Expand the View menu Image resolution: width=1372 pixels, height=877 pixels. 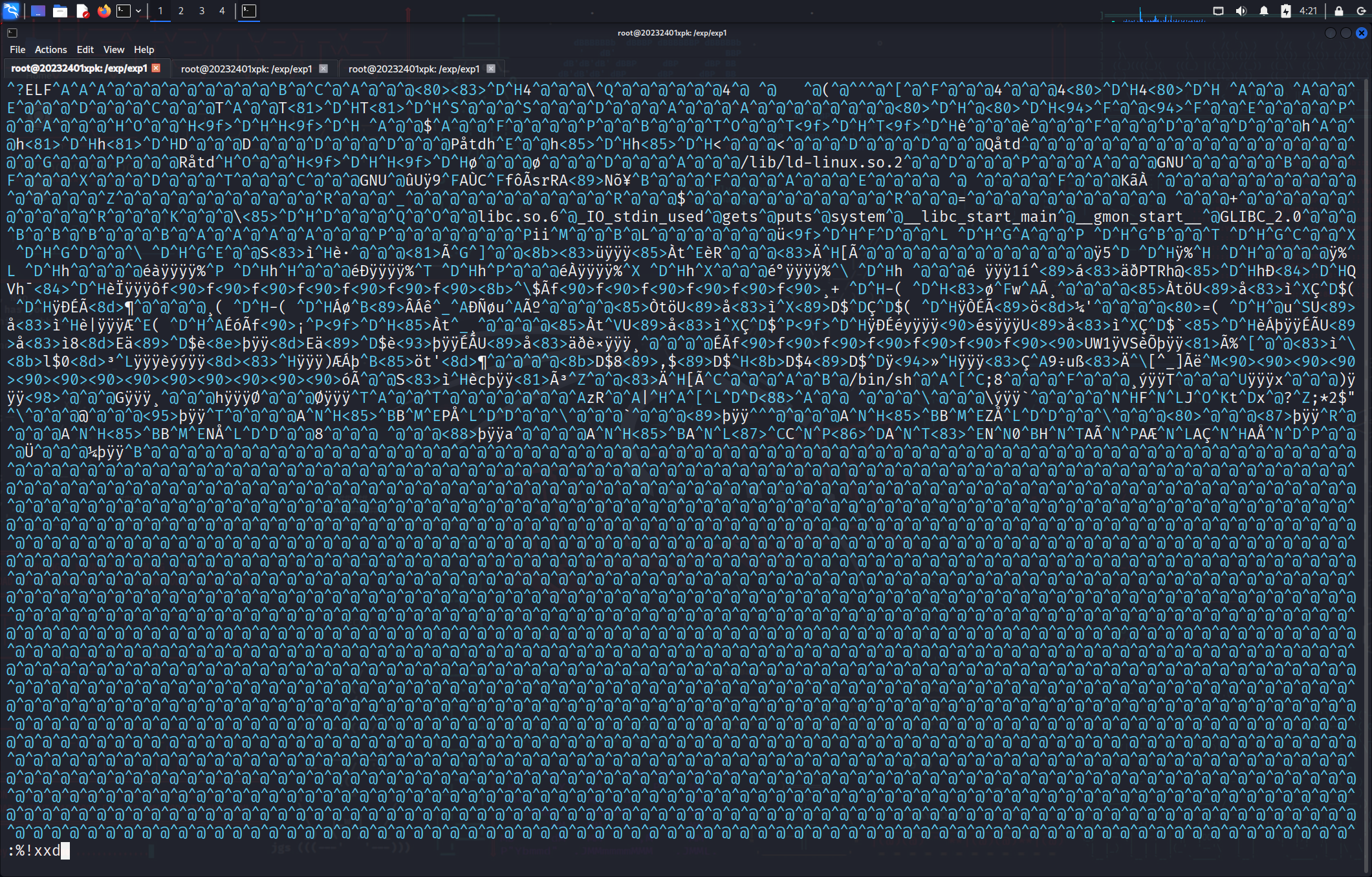113,50
